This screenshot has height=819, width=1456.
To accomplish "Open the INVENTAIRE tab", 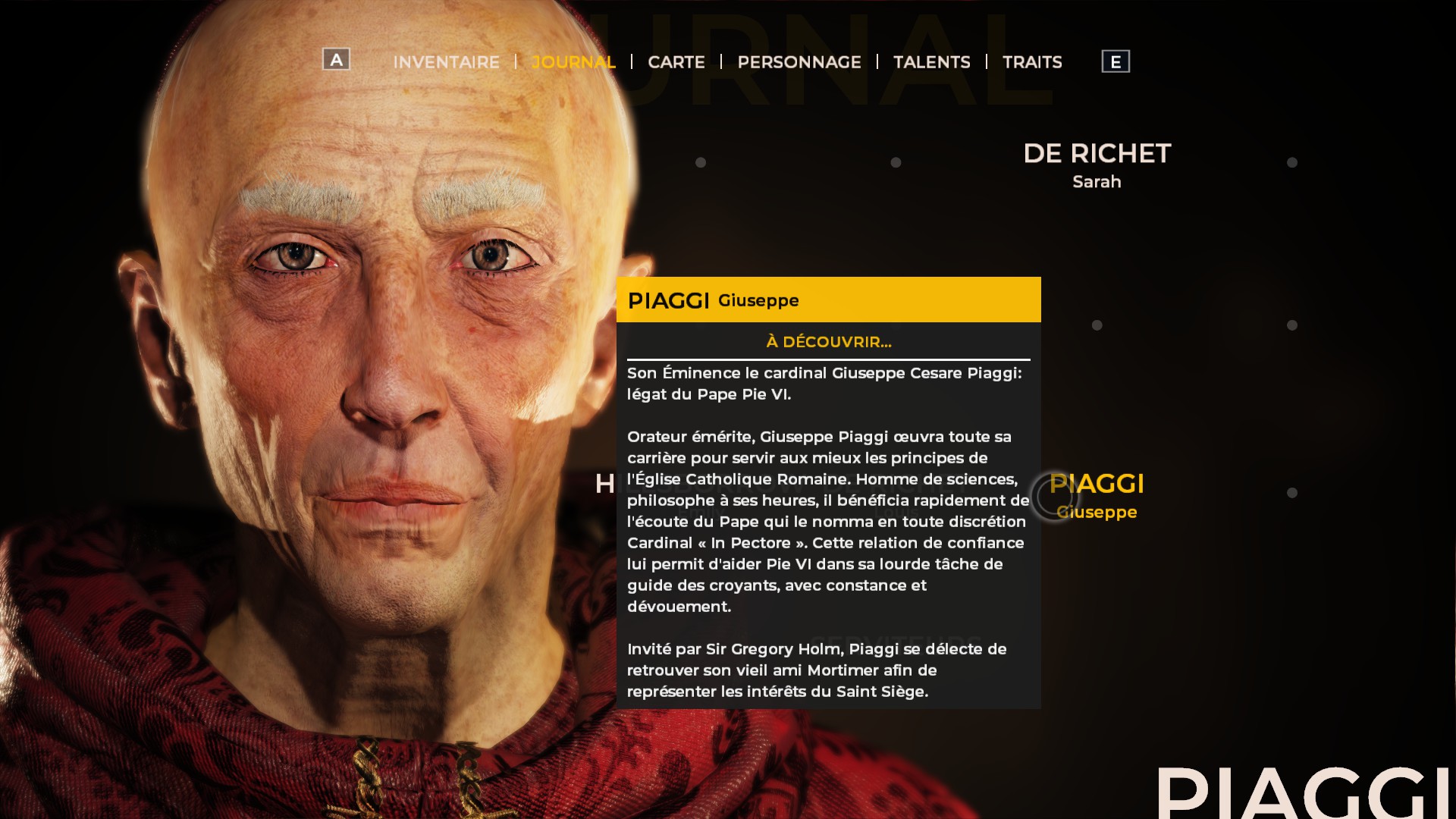I will (447, 62).
